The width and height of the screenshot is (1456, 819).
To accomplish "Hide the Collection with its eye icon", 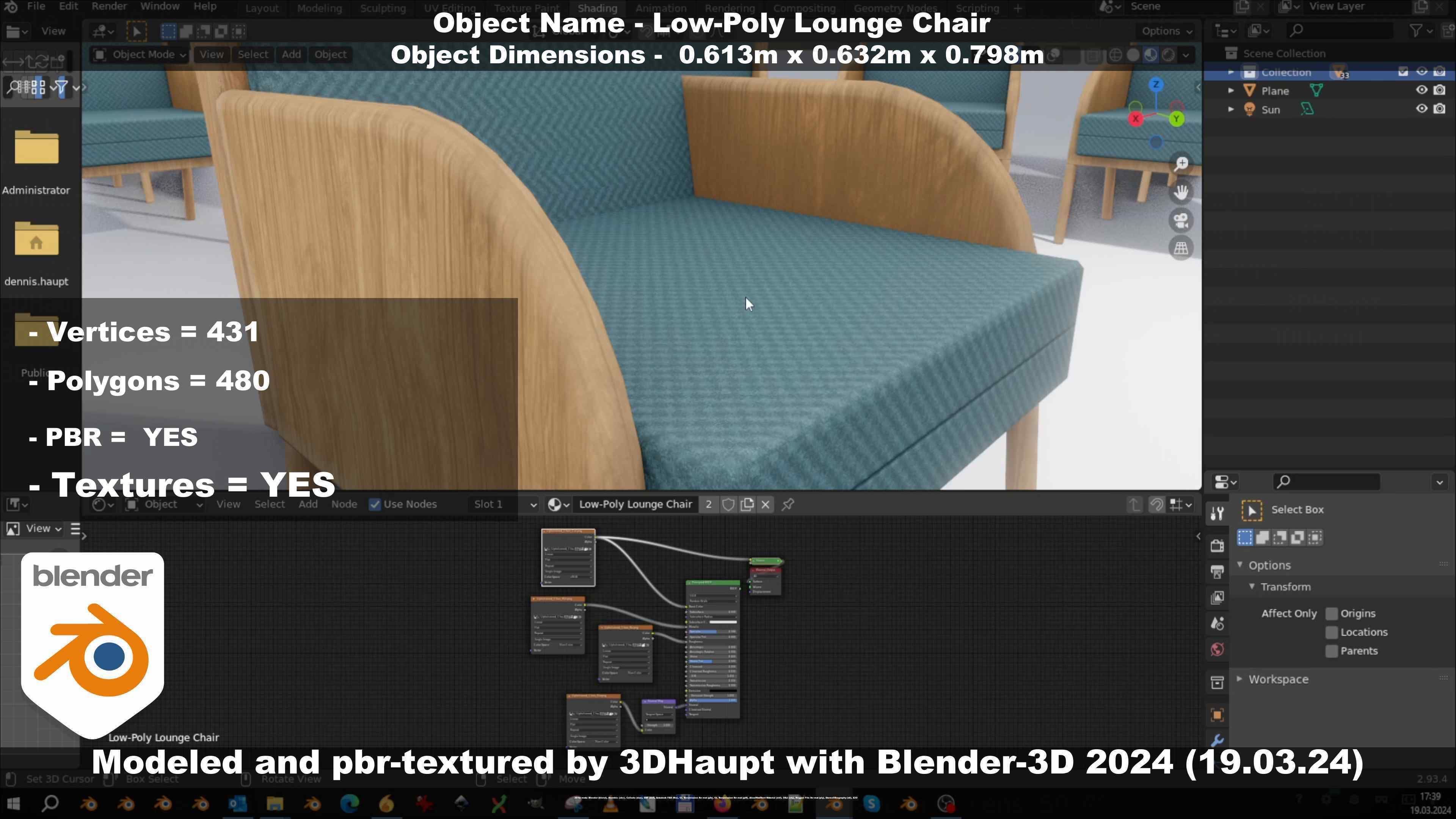I will pos(1421,71).
